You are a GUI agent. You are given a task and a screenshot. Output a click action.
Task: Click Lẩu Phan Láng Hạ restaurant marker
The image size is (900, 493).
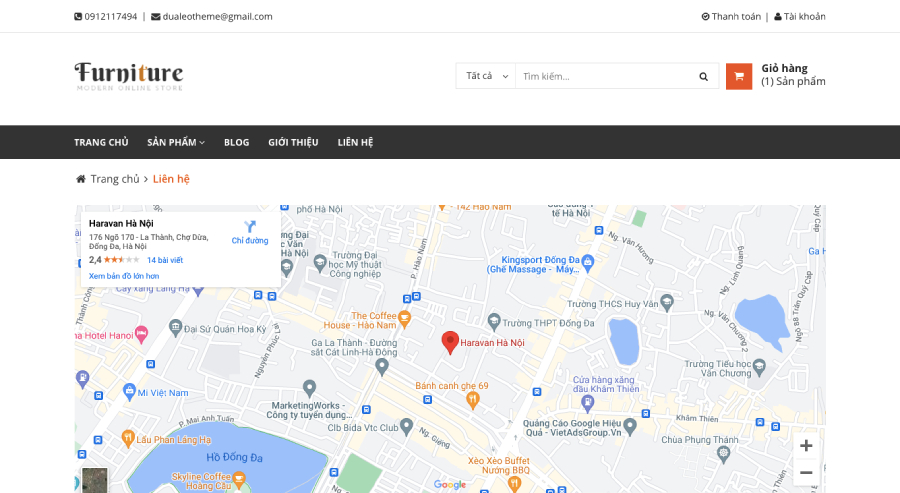click(128, 439)
